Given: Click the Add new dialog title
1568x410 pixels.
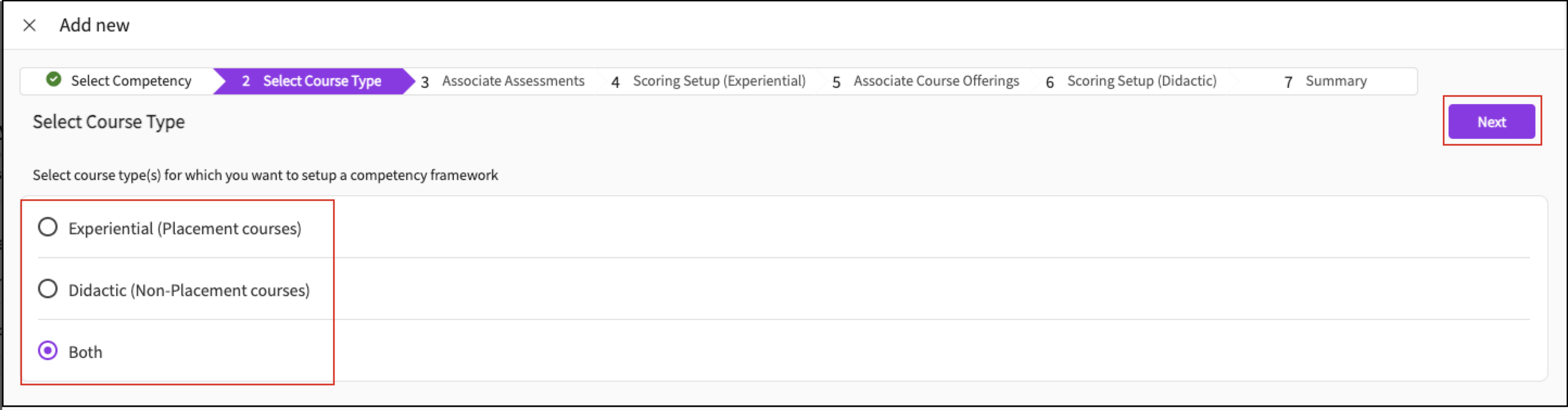Looking at the screenshot, I should (94, 25).
